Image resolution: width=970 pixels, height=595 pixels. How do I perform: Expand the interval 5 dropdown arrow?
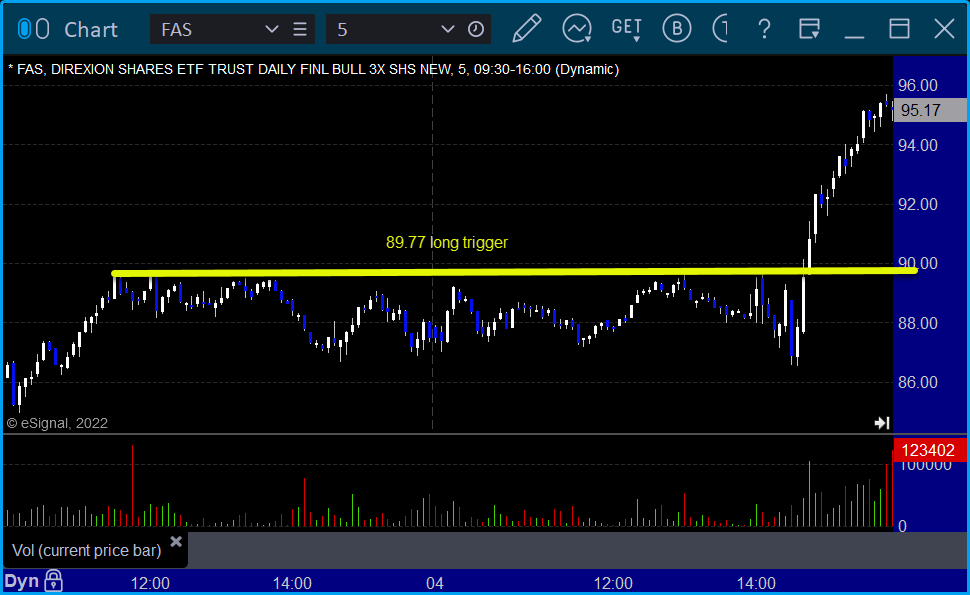[x=447, y=29]
